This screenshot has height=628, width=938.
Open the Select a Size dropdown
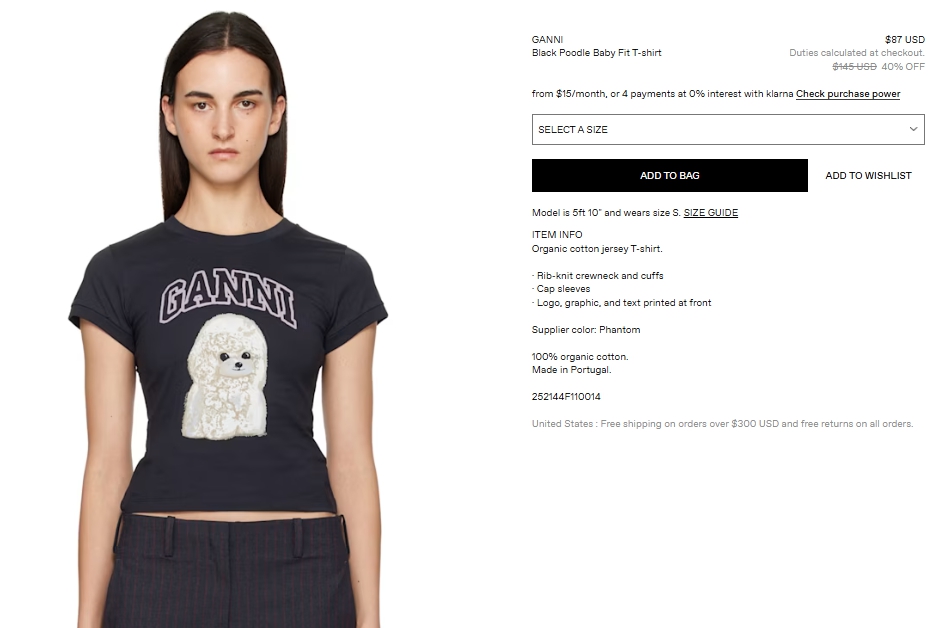[728, 129]
